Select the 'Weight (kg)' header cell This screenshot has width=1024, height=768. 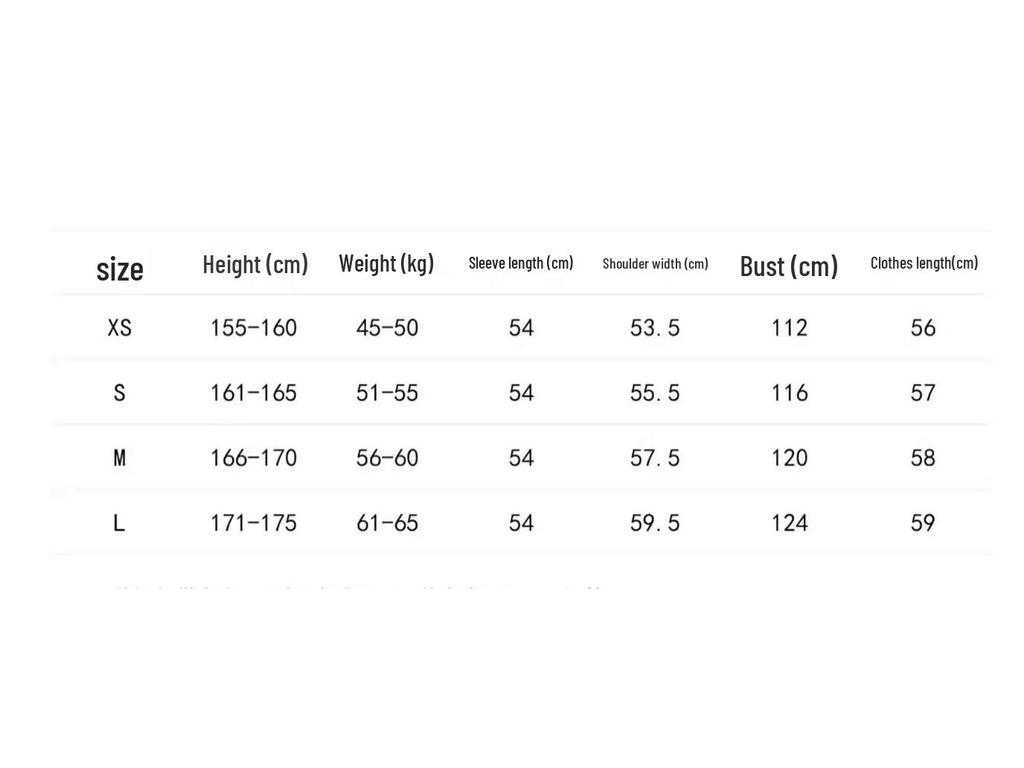(386, 263)
